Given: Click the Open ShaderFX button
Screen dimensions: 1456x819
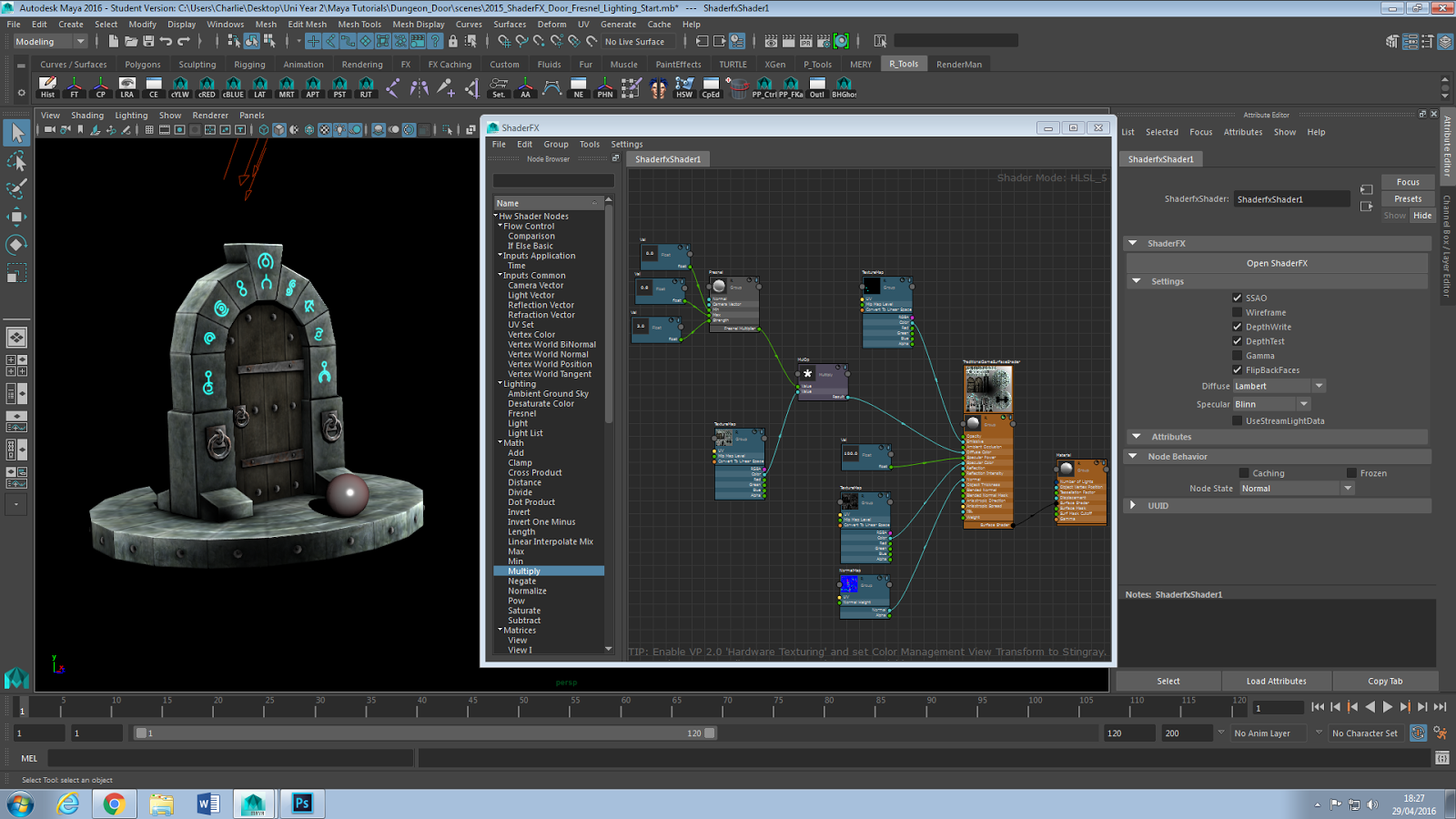Looking at the screenshot, I should [1277, 263].
